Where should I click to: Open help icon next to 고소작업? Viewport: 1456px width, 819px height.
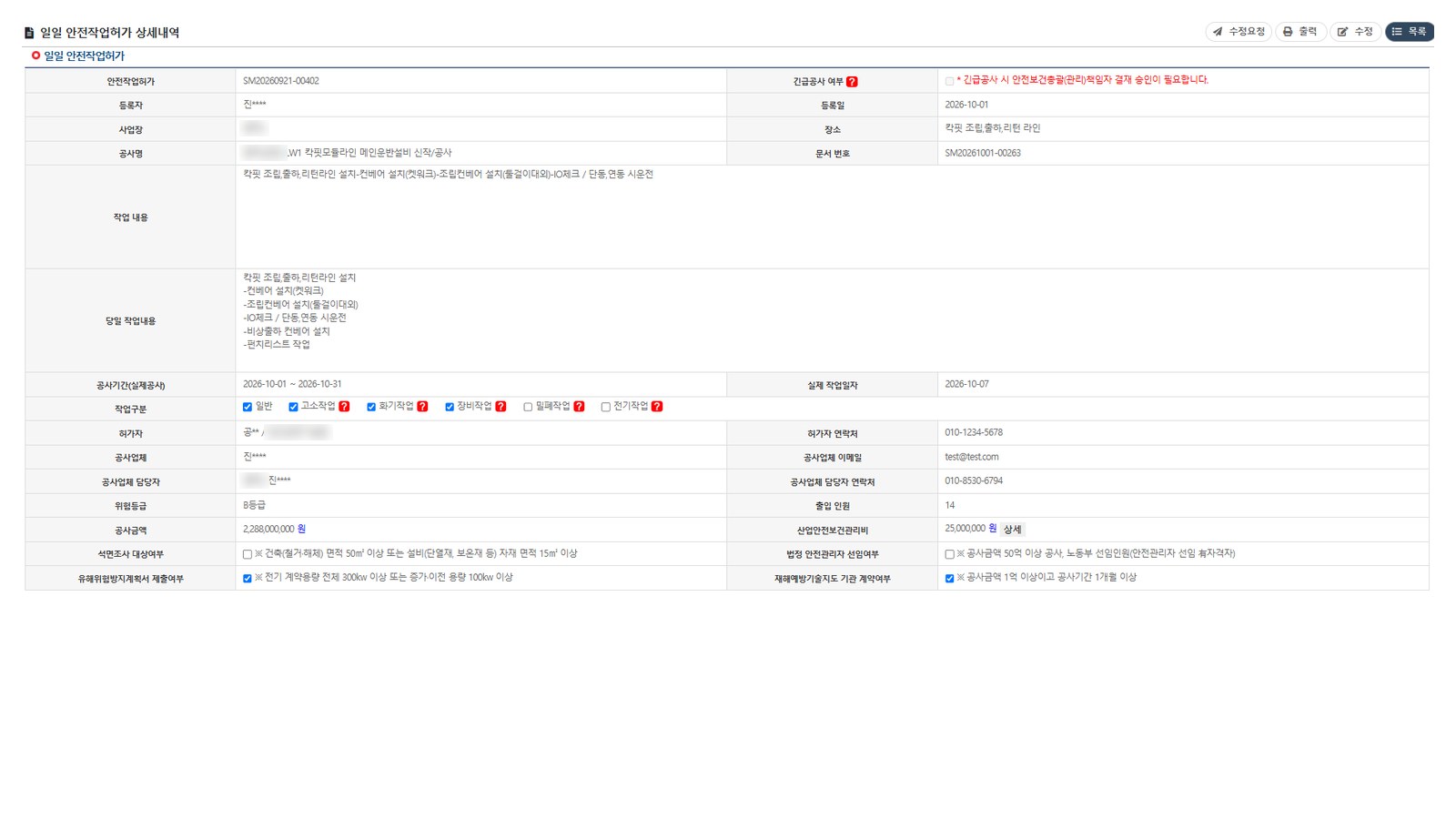click(x=344, y=407)
